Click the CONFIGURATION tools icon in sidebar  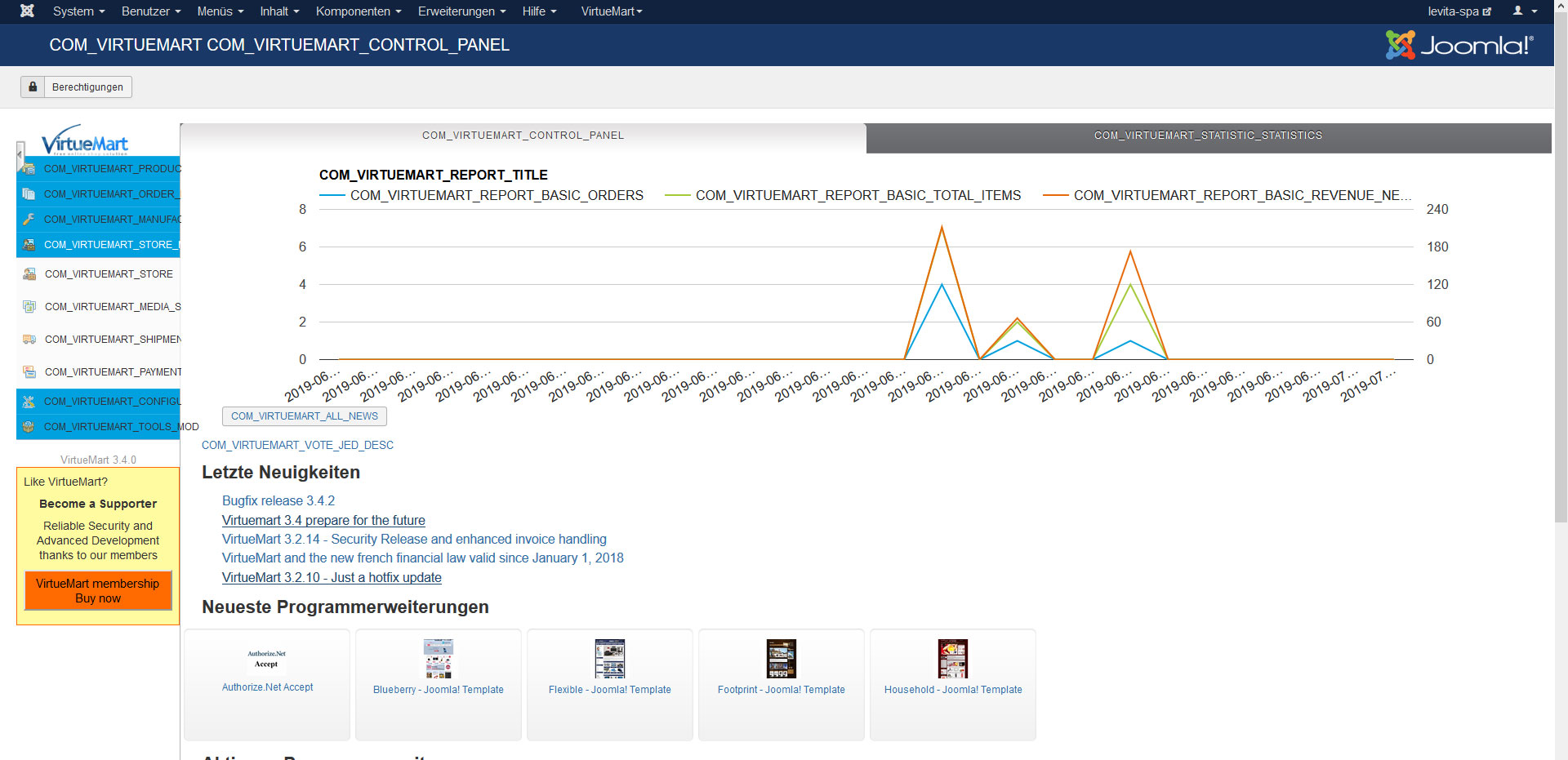(29, 402)
